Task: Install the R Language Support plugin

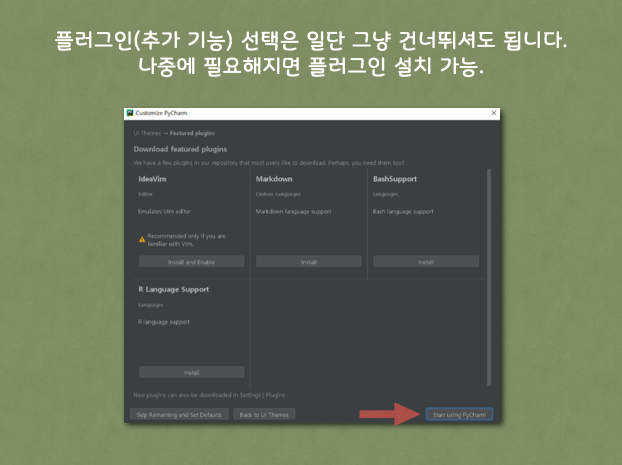Action: (x=191, y=373)
